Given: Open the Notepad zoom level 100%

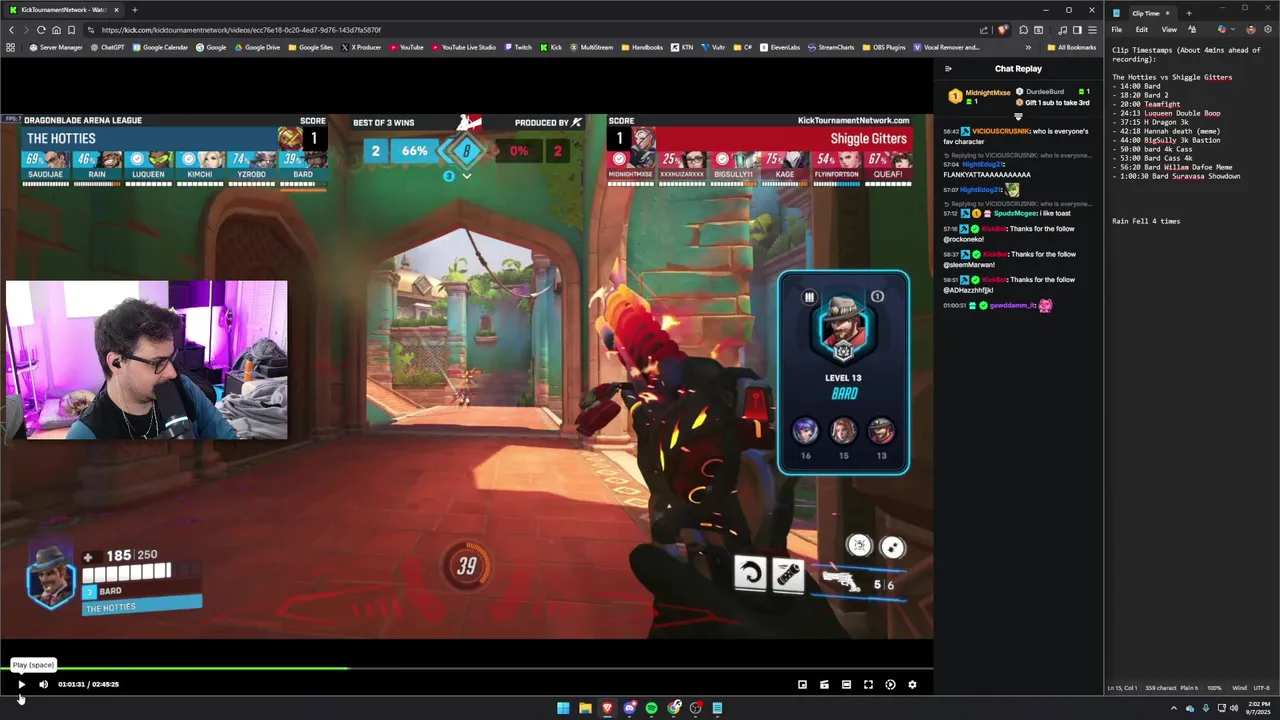Looking at the screenshot, I should point(1214,688).
